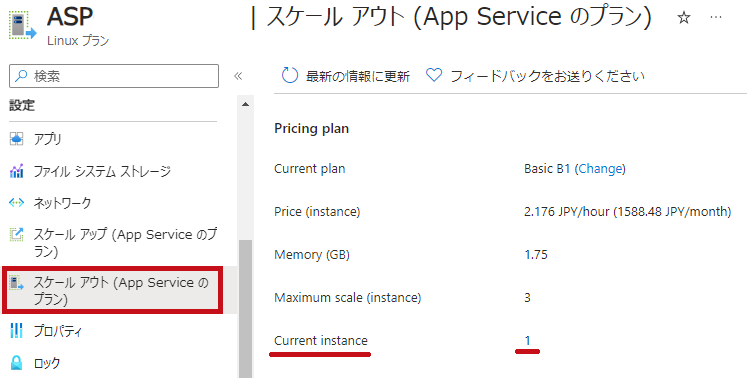This screenshot has width=747, height=378.
Task: Click the スケール アウト server icon
Action: pyautogui.click(x=17, y=283)
